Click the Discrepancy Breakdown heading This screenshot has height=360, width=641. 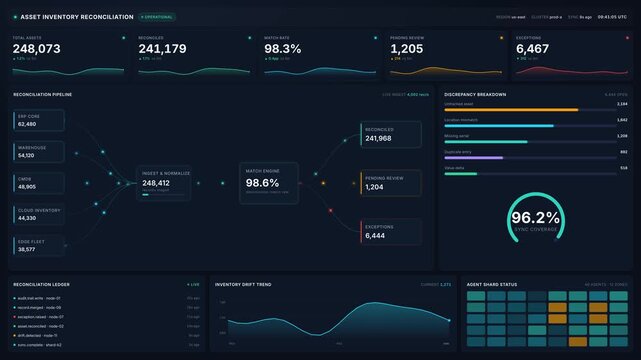click(x=475, y=95)
